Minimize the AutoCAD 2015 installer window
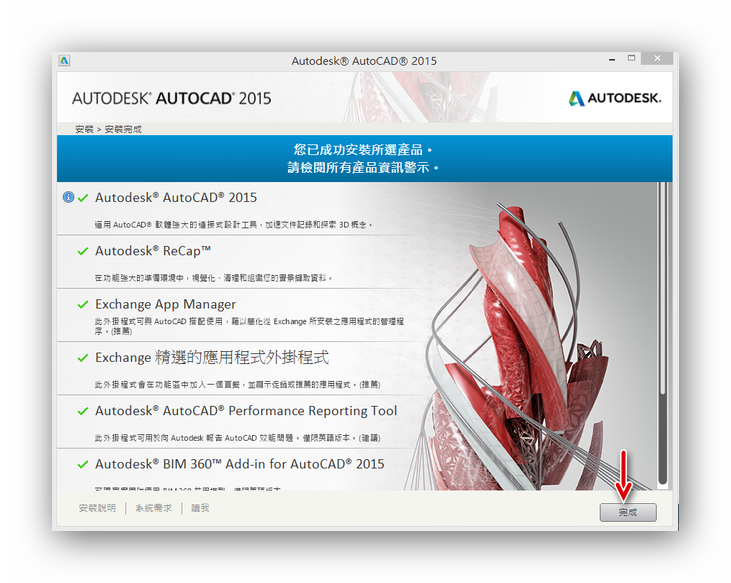This screenshot has height=583, width=731. (x=612, y=60)
